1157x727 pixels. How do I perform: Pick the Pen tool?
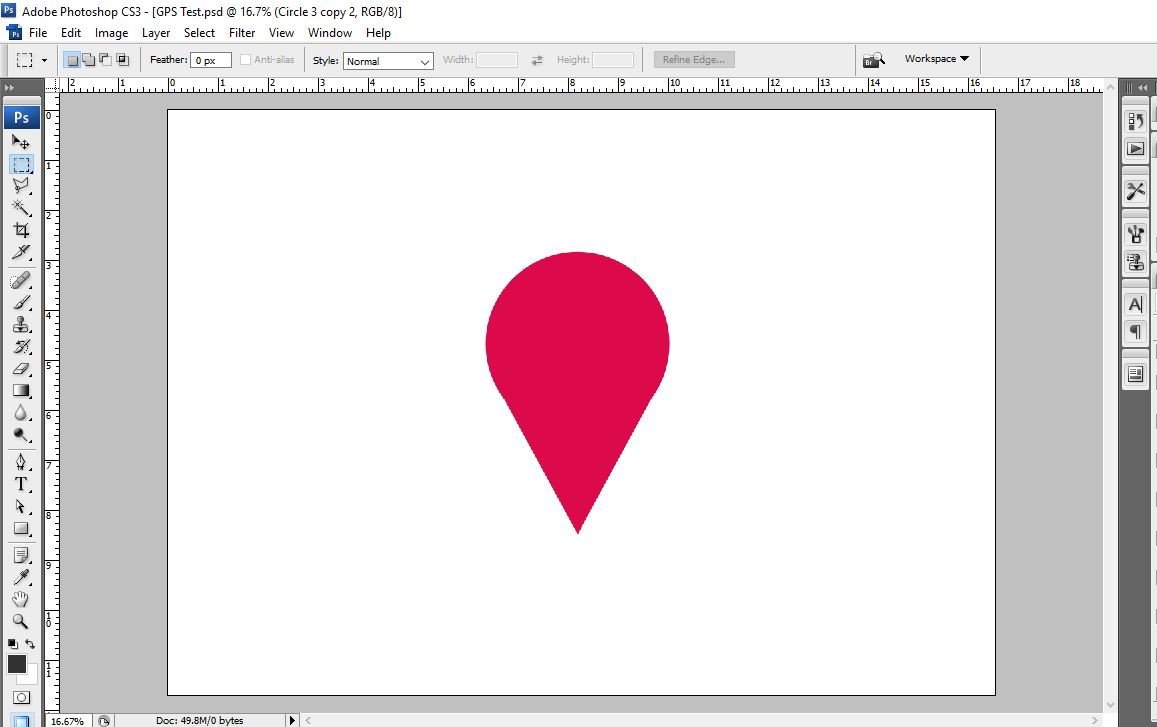tap(21, 463)
